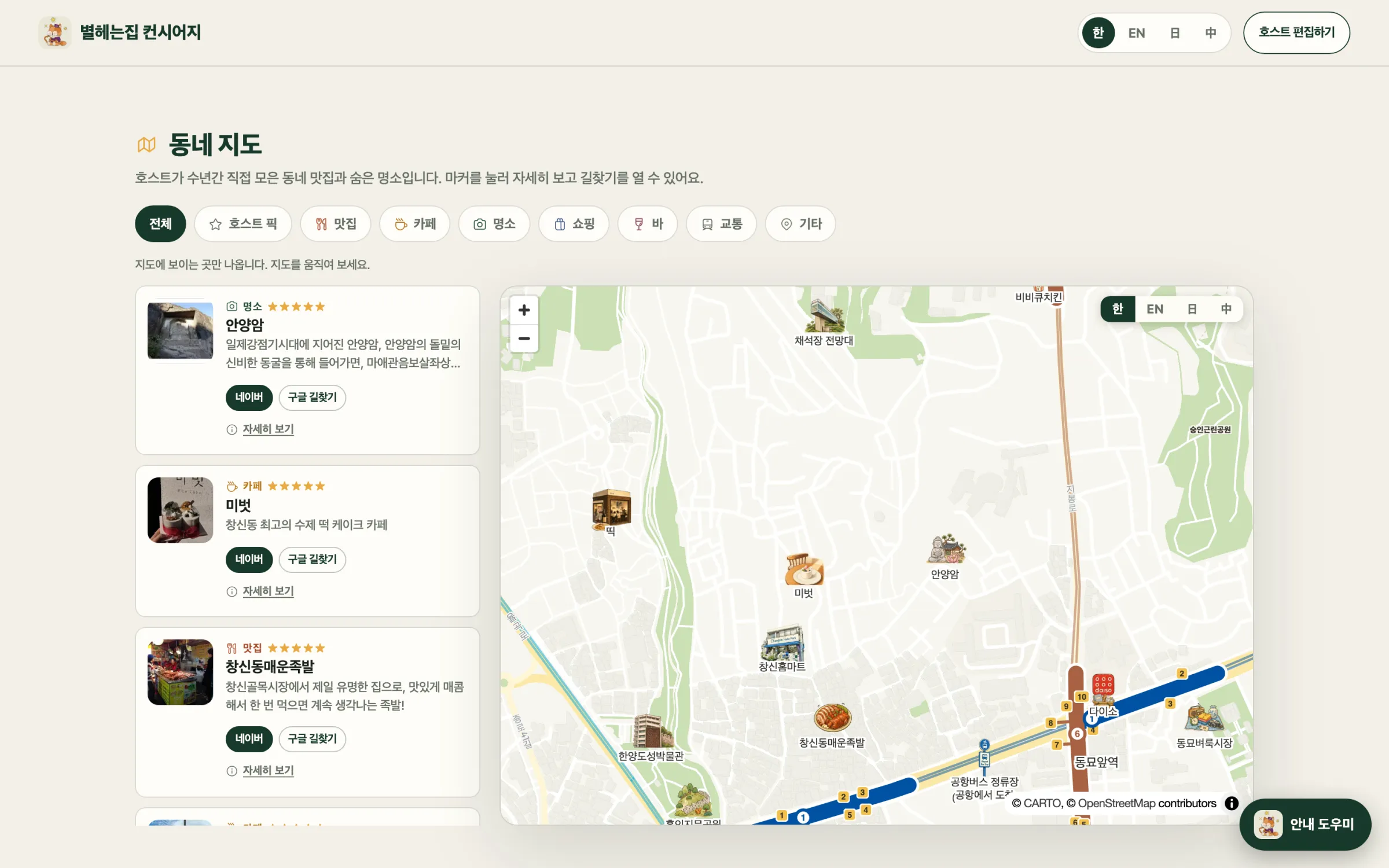Select the 동묘벼룩시장 market marker
The height and width of the screenshot is (868, 1389).
(x=1204, y=719)
